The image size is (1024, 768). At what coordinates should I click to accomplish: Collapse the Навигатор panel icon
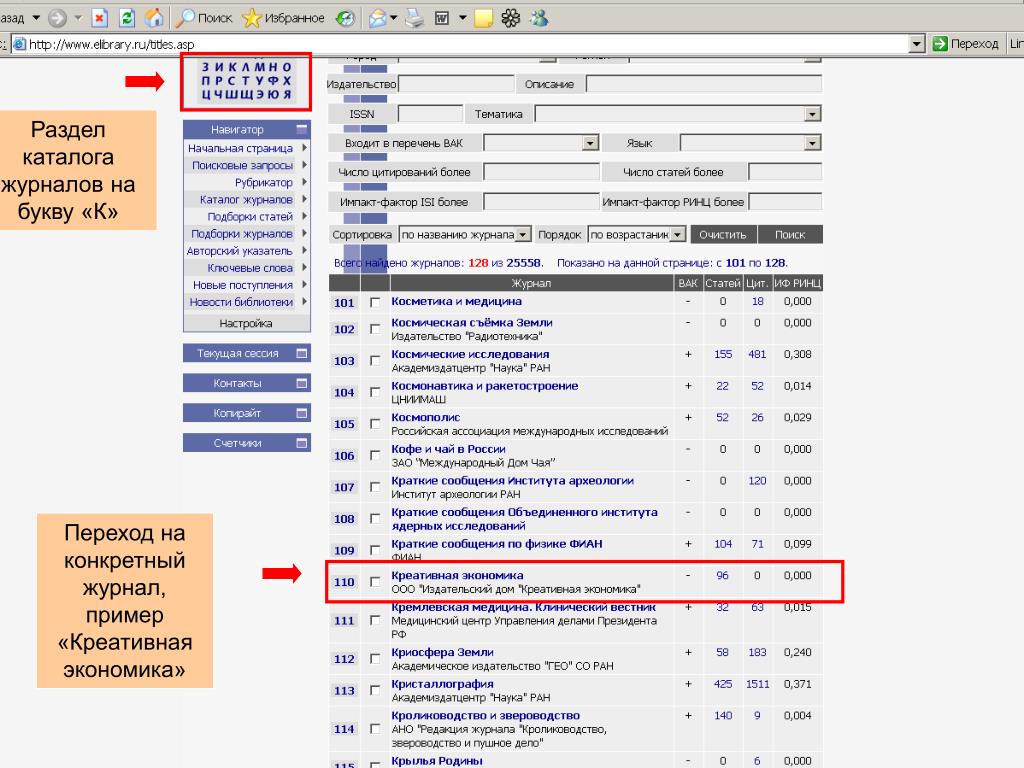(301, 129)
